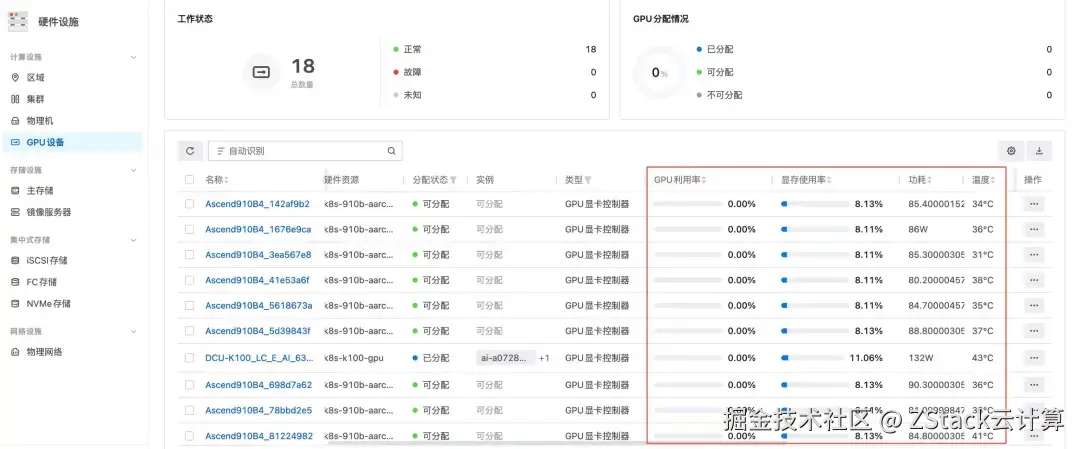Image resolution: width=1080 pixels, height=449 pixels.
Task: Sort by 功耗 column
Action: coord(929,180)
